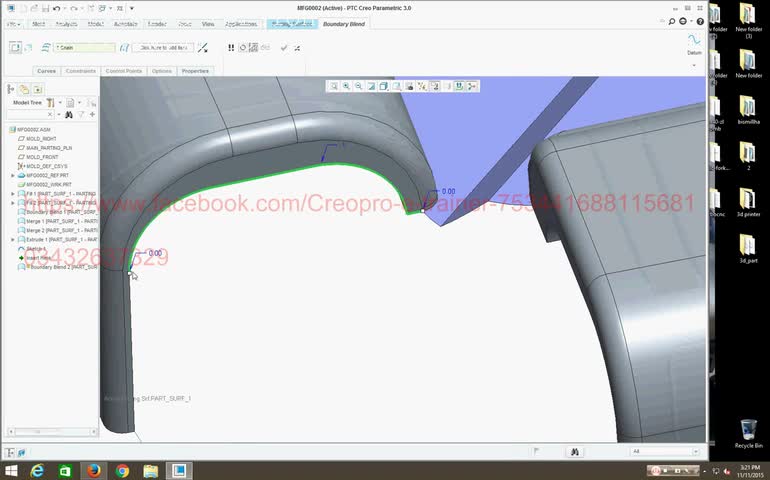Toggle the surface blend icon at dashboard left

tap(15, 48)
